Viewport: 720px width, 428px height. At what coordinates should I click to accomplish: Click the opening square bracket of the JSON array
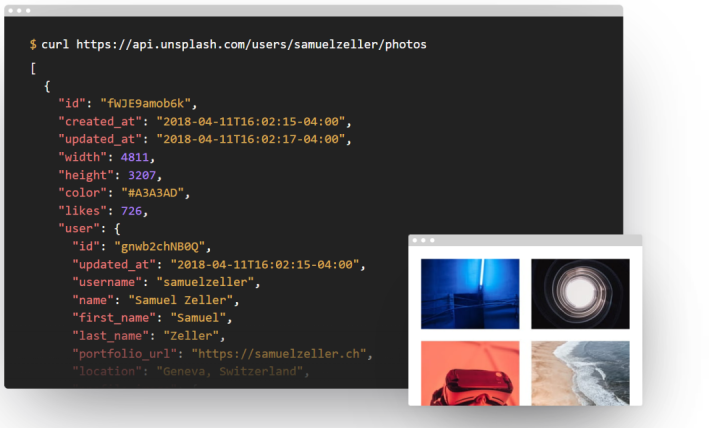[x=33, y=68]
